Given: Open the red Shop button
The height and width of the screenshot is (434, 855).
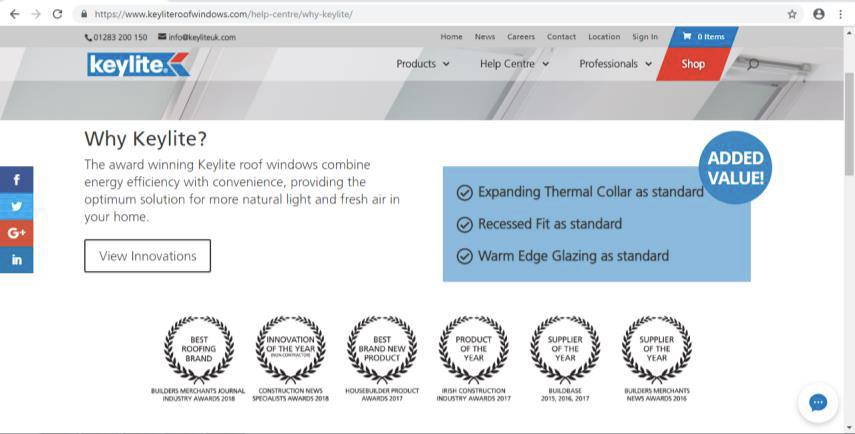Looking at the screenshot, I should pyautogui.click(x=693, y=64).
